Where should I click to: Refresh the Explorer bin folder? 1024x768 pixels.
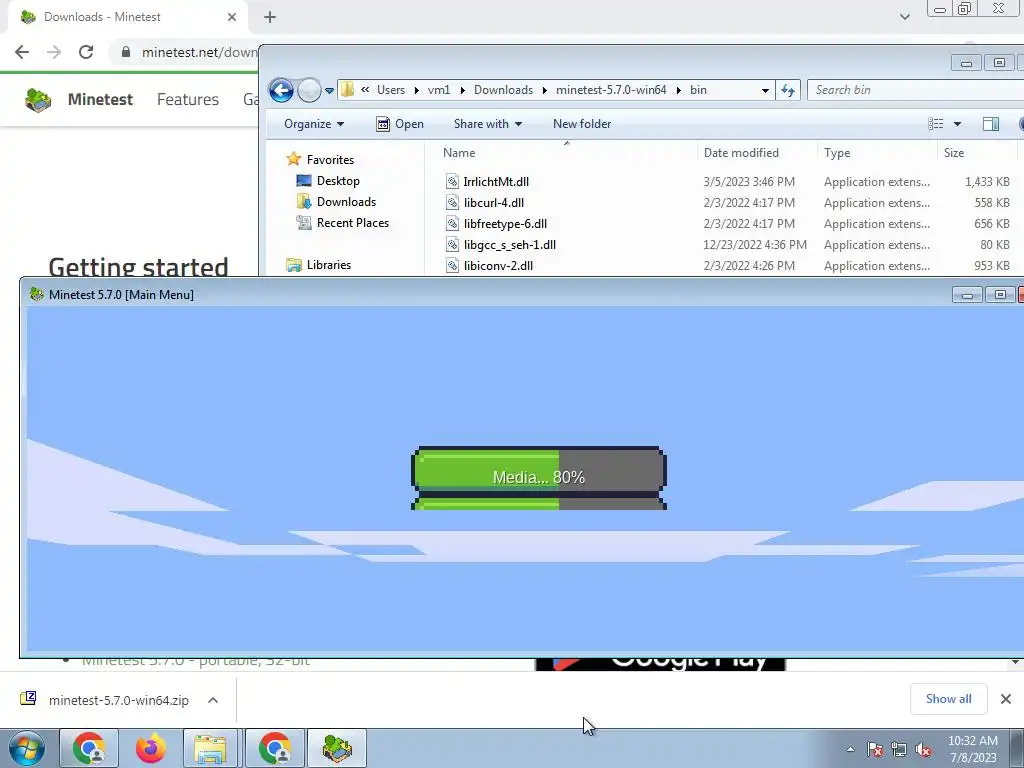point(788,91)
